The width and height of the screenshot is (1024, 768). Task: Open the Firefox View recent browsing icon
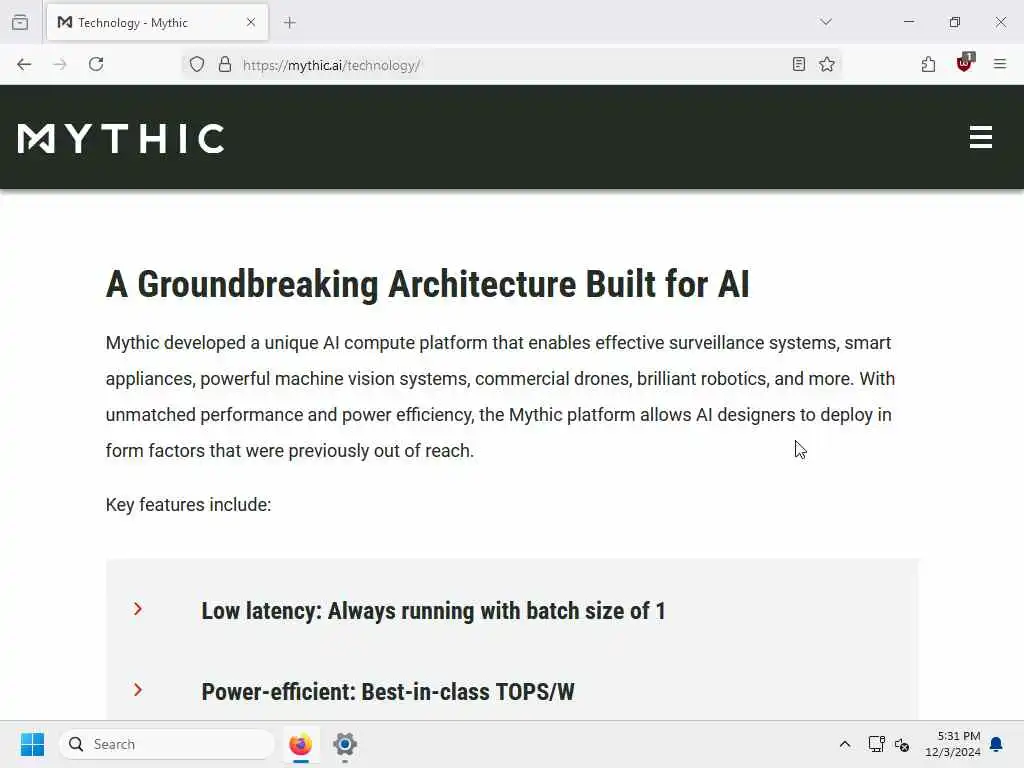click(x=20, y=22)
